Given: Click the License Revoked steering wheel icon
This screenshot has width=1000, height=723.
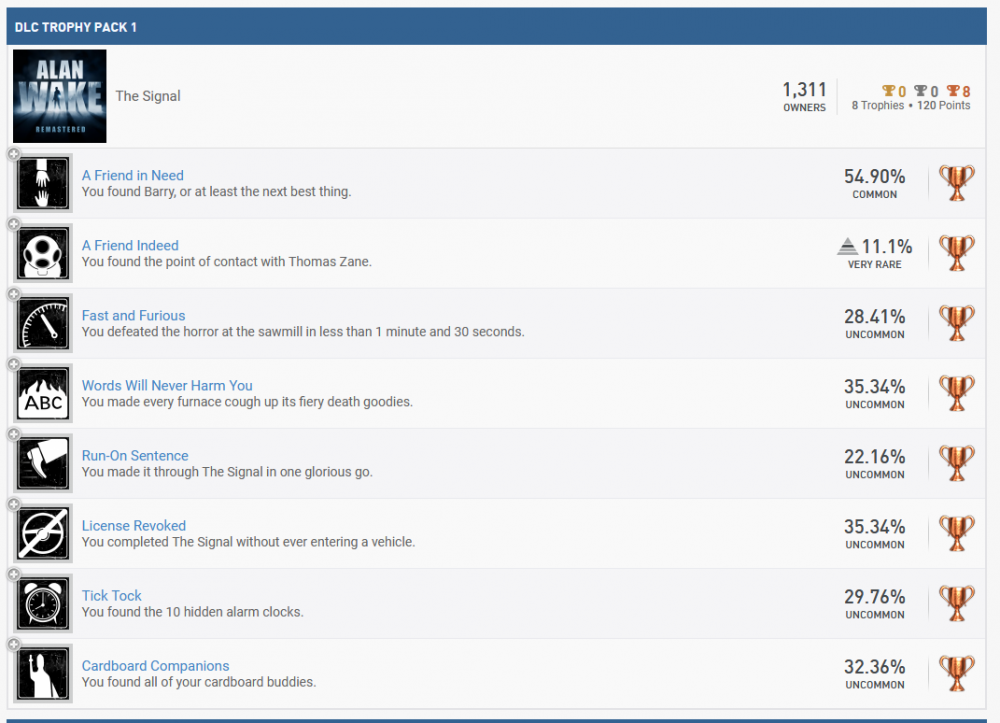Looking at the screenshot, I should (44, 533).
